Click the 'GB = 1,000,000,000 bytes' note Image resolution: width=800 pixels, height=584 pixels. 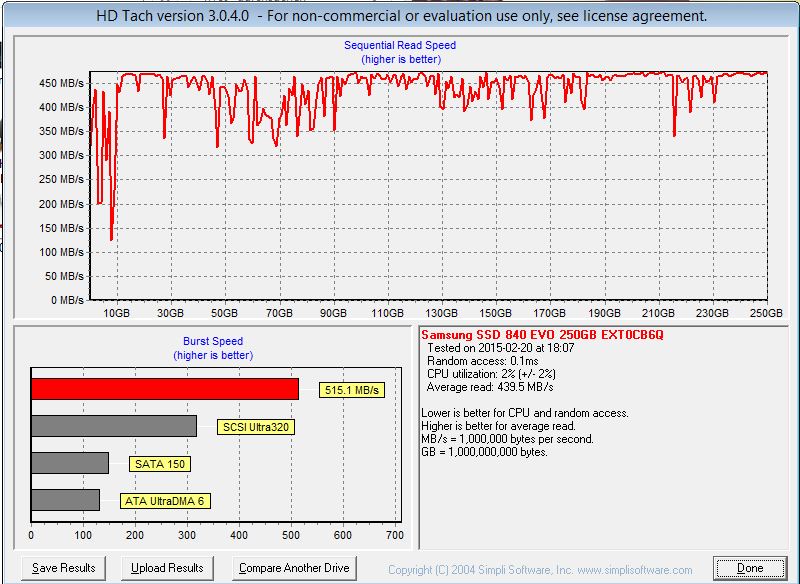pyautogui.click(x=484, y=452)
